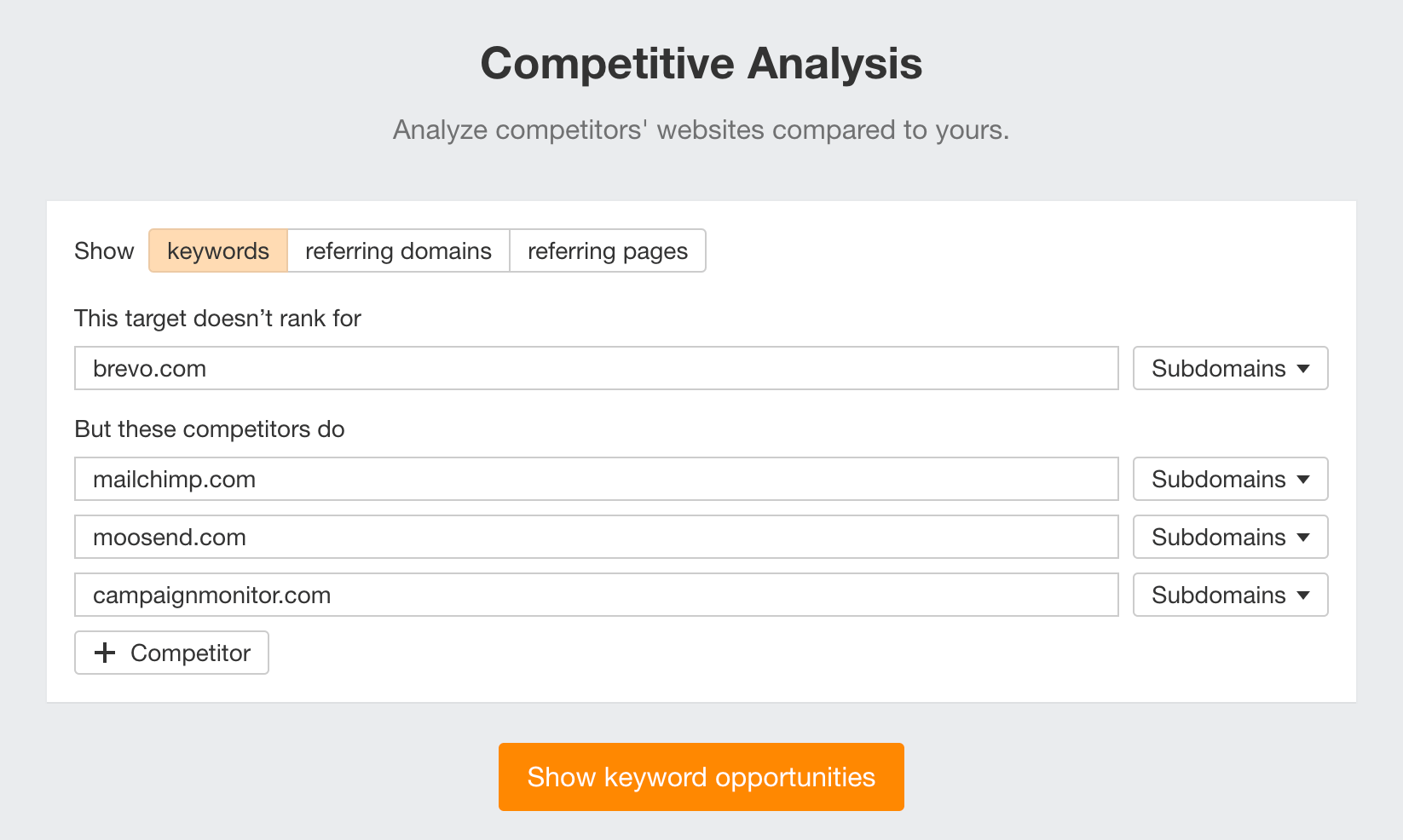Click the mailchimp.com competitor input field
Viewport: 1403px width, 840px height.
[x=597, y=479]
